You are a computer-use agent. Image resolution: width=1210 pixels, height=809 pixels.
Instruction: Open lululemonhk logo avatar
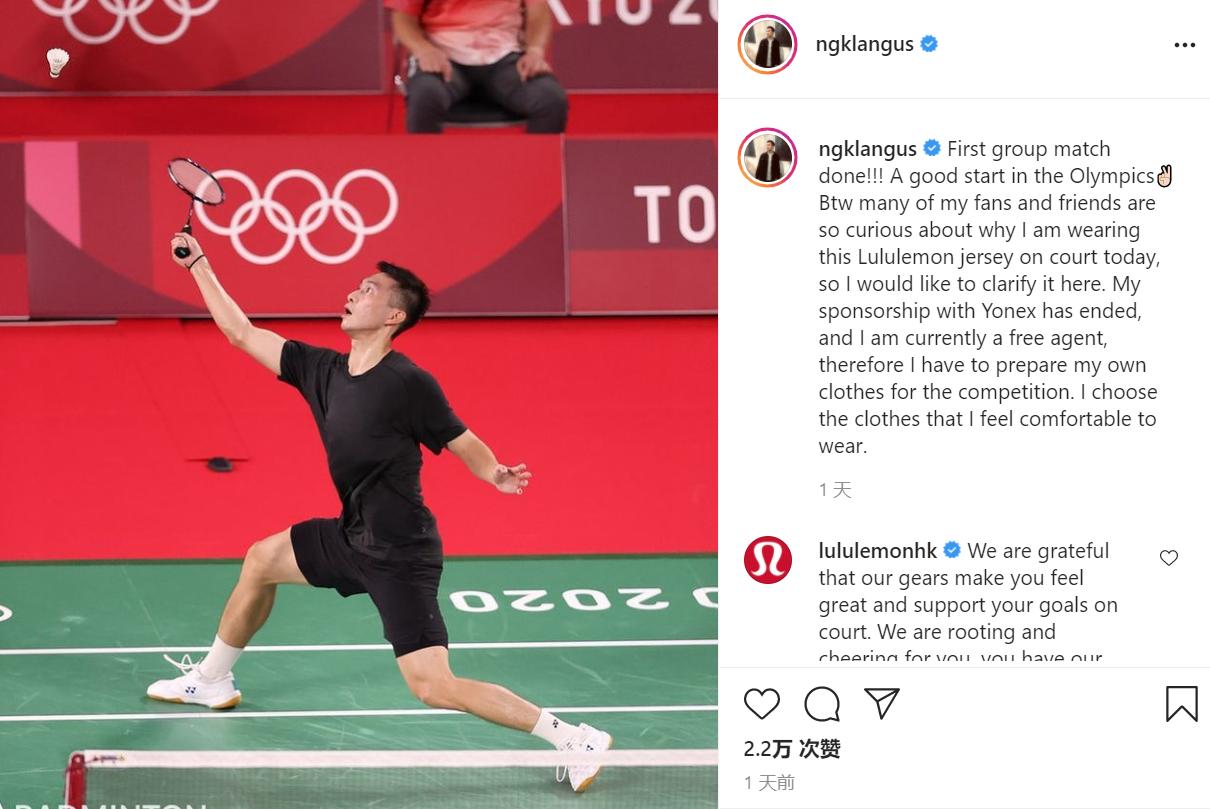[x=768, y=560]
